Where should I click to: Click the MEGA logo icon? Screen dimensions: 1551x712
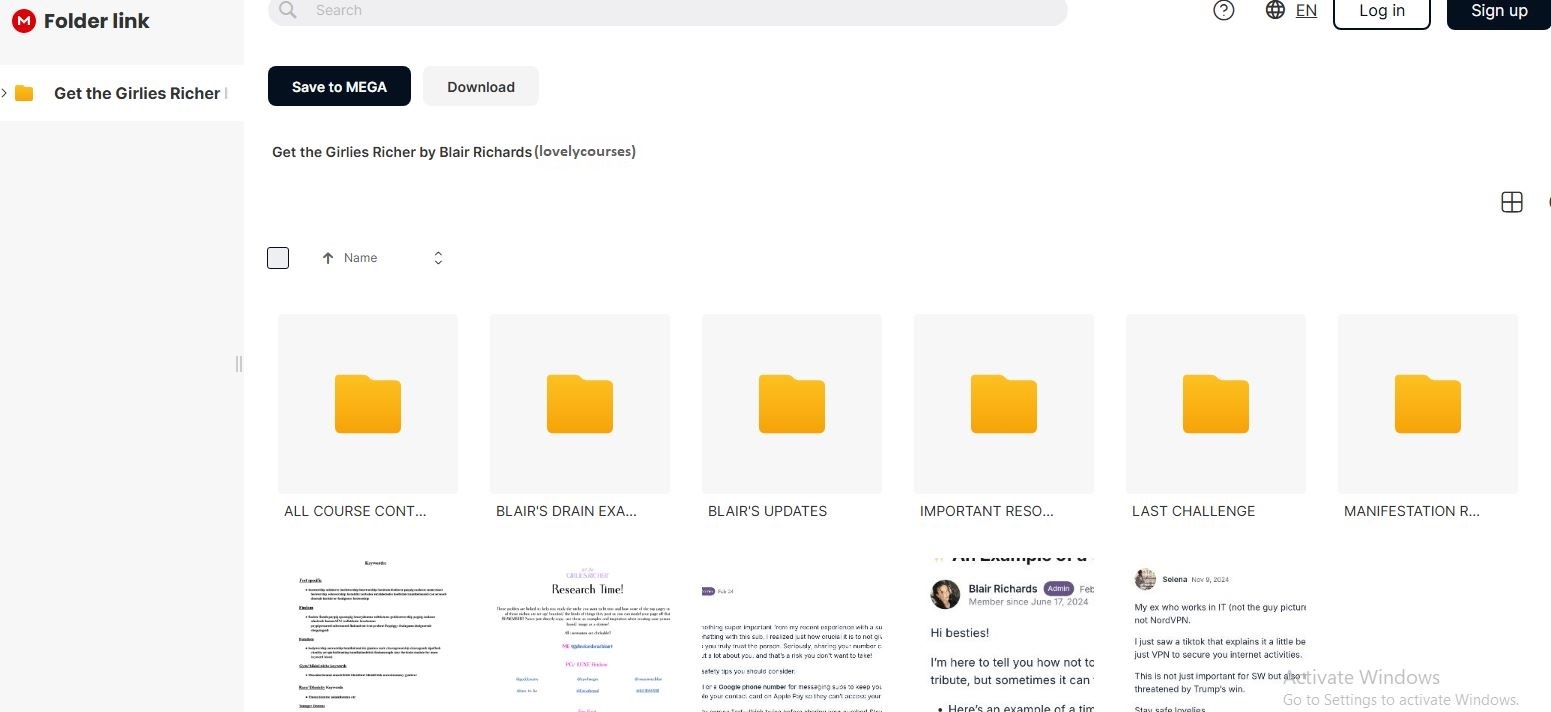(x=23, y=20)
